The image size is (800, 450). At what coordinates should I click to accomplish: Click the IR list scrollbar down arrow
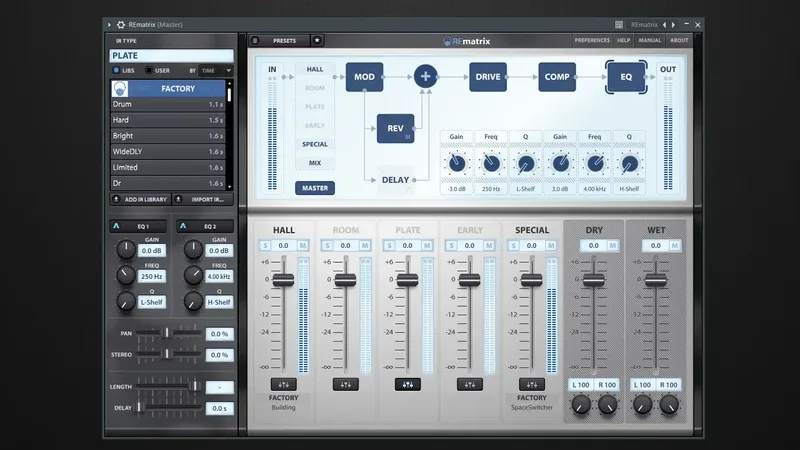(x=229, y=187)
